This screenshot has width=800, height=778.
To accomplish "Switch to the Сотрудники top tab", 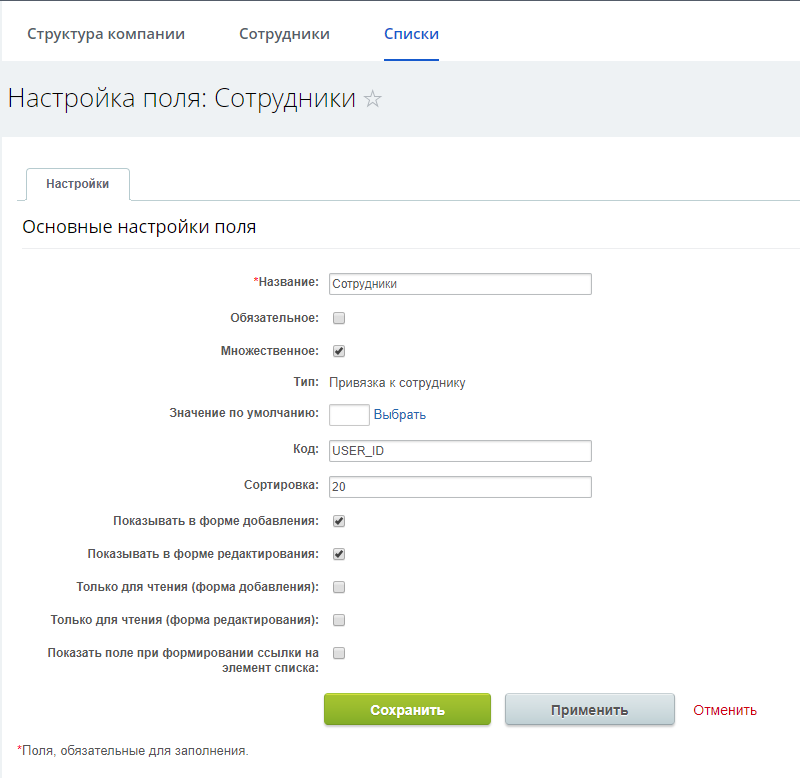I will pyautogui.click(x=284, y=34).
